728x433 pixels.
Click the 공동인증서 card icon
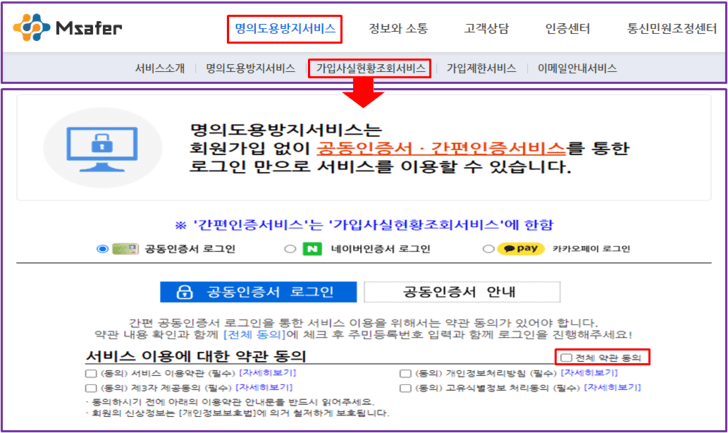pyautogui.click(x=125, y=249)
